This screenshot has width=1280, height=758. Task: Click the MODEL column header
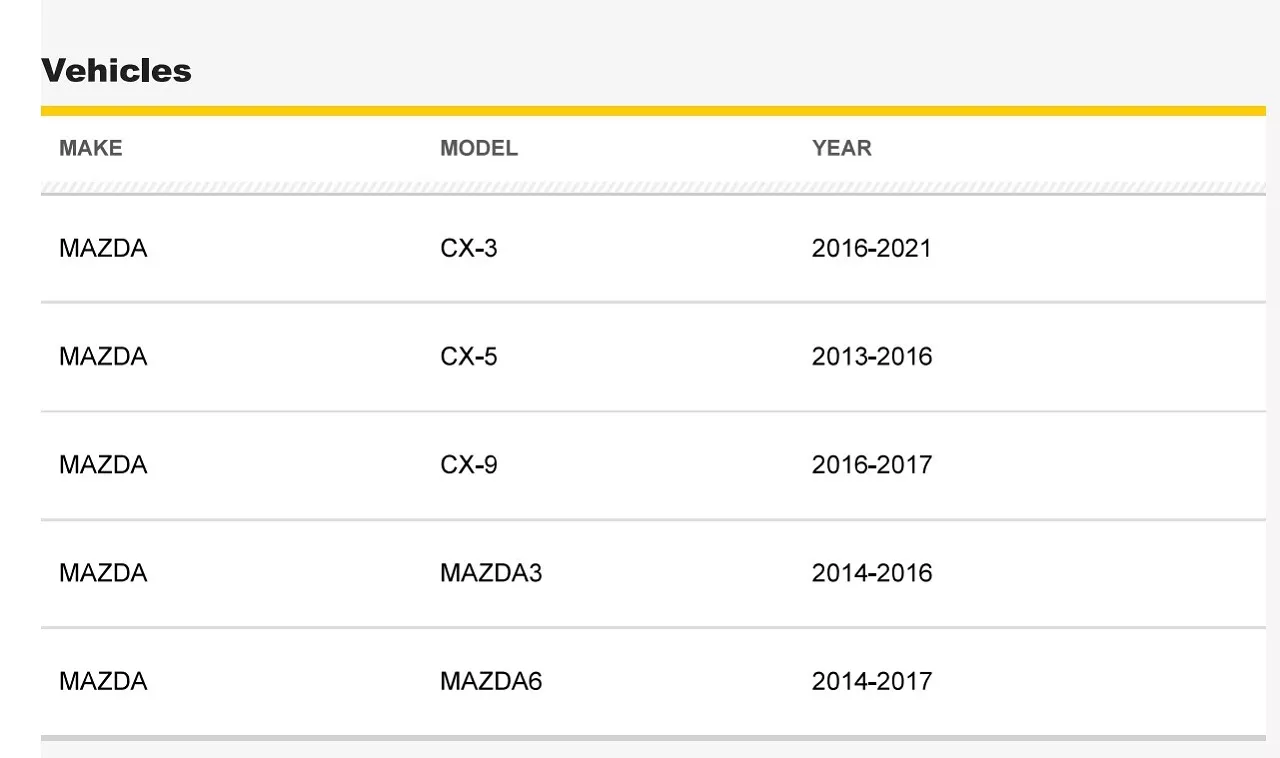[479, 148]
